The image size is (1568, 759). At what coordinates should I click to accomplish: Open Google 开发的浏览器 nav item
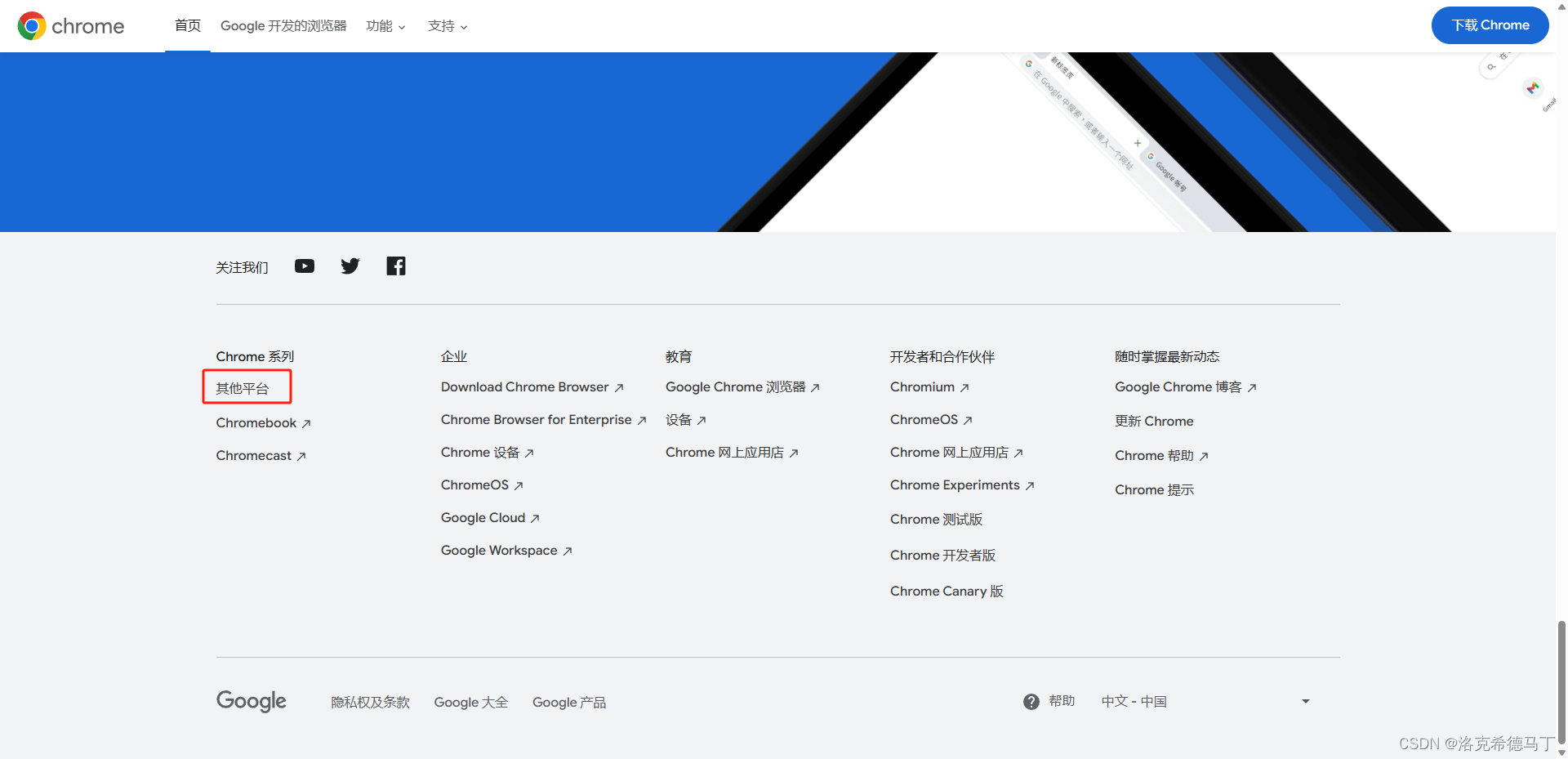coord(283,26)
